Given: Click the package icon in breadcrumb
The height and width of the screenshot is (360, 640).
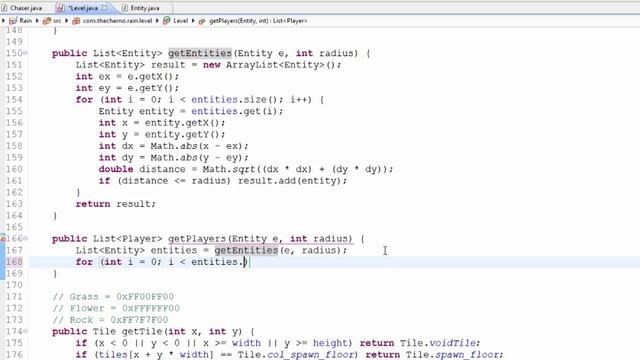Looking at the screenshot, I should (76, 20).
